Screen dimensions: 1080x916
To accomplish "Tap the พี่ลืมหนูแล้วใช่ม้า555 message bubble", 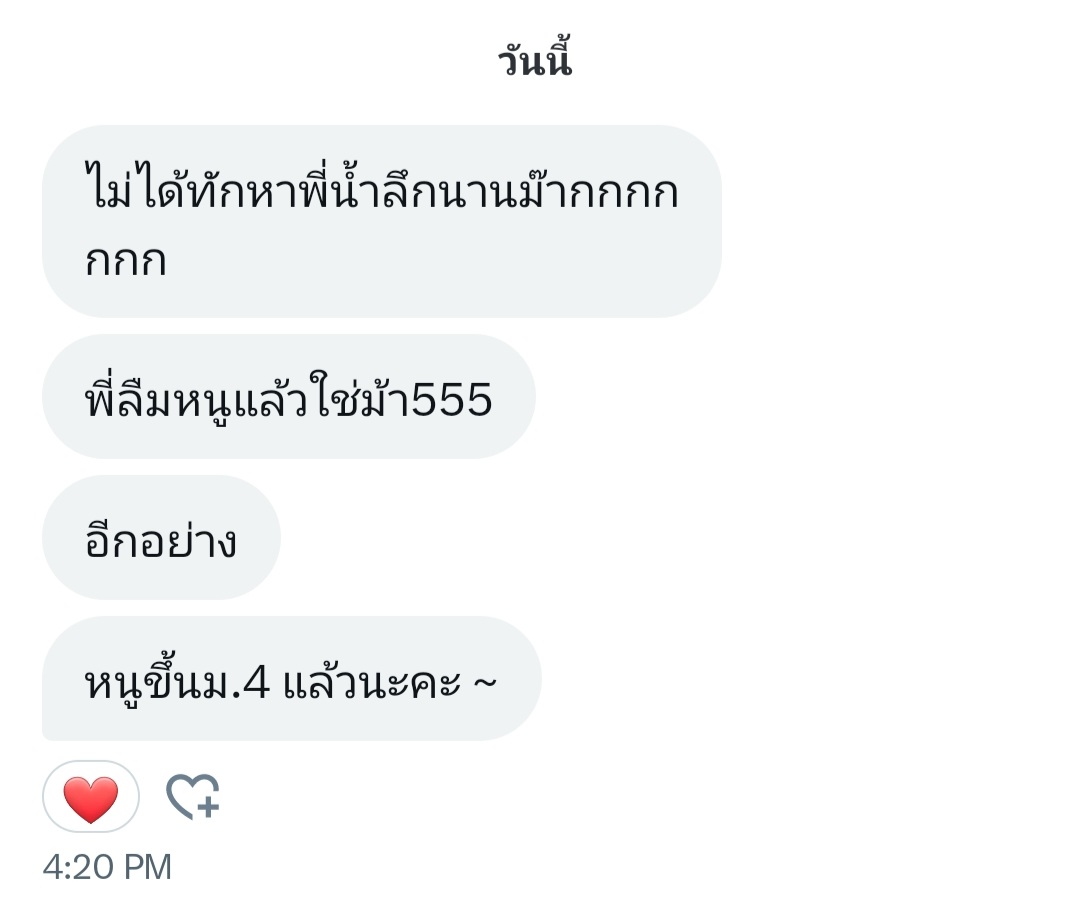I will point(289,397).
